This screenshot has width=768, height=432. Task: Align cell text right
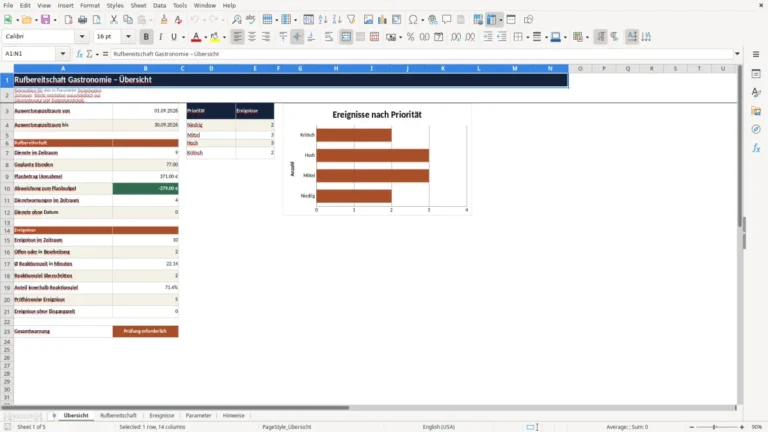(266, 37)
